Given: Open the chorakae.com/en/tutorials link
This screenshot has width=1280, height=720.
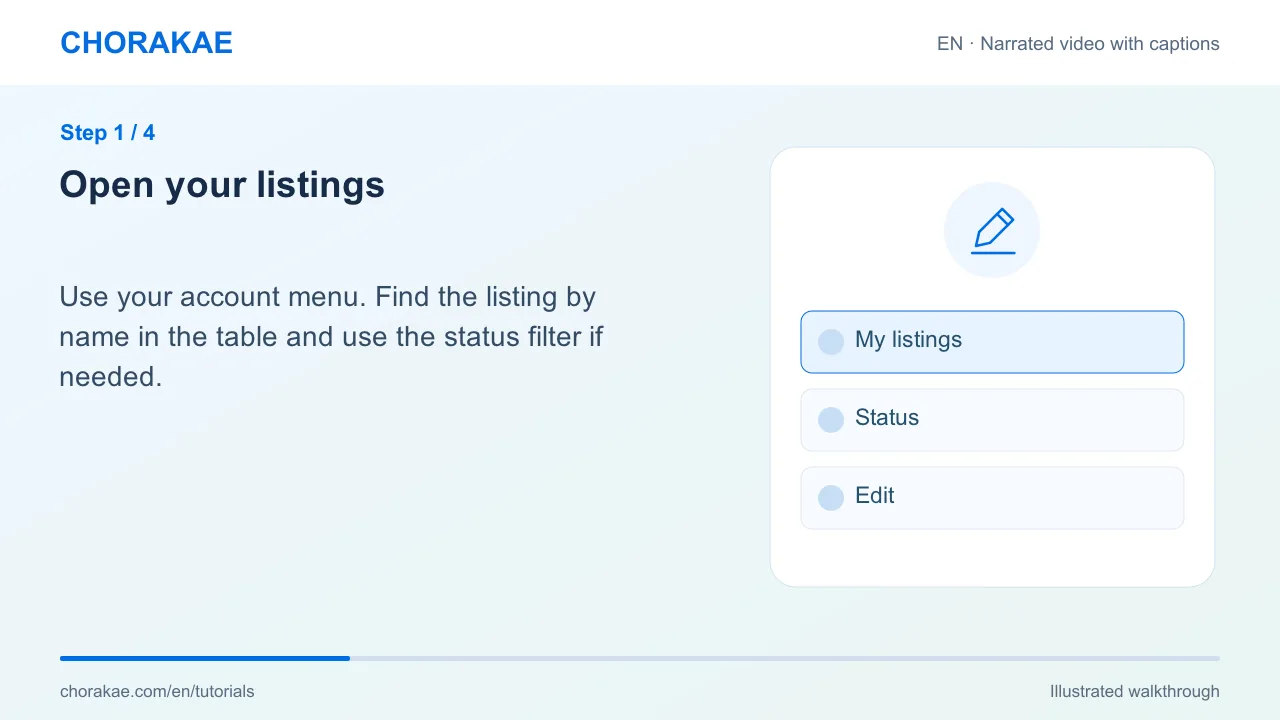Looking at the screenshot, I should 157,691.
